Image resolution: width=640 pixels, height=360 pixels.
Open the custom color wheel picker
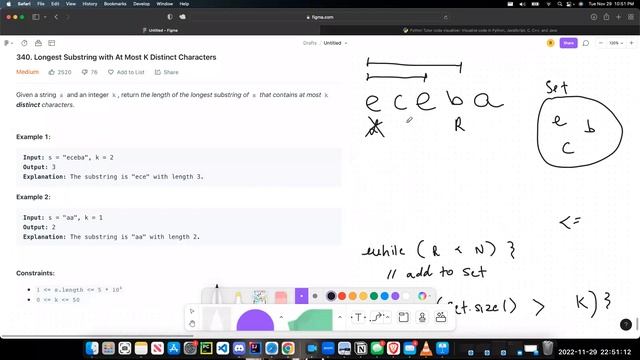422,296
